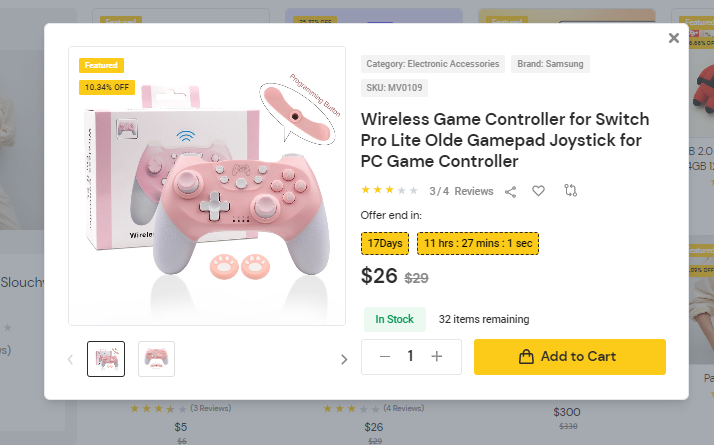Select the second product thumbnail
Screen dimensions: 714x445
coord(156,359)
